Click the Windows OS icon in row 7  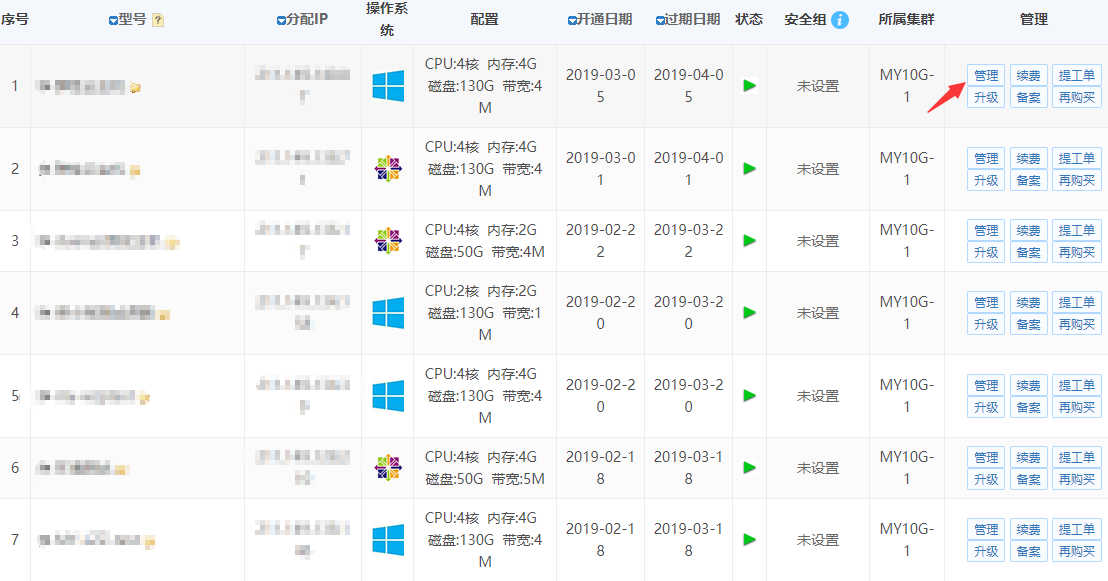click(x=388, y=540)
